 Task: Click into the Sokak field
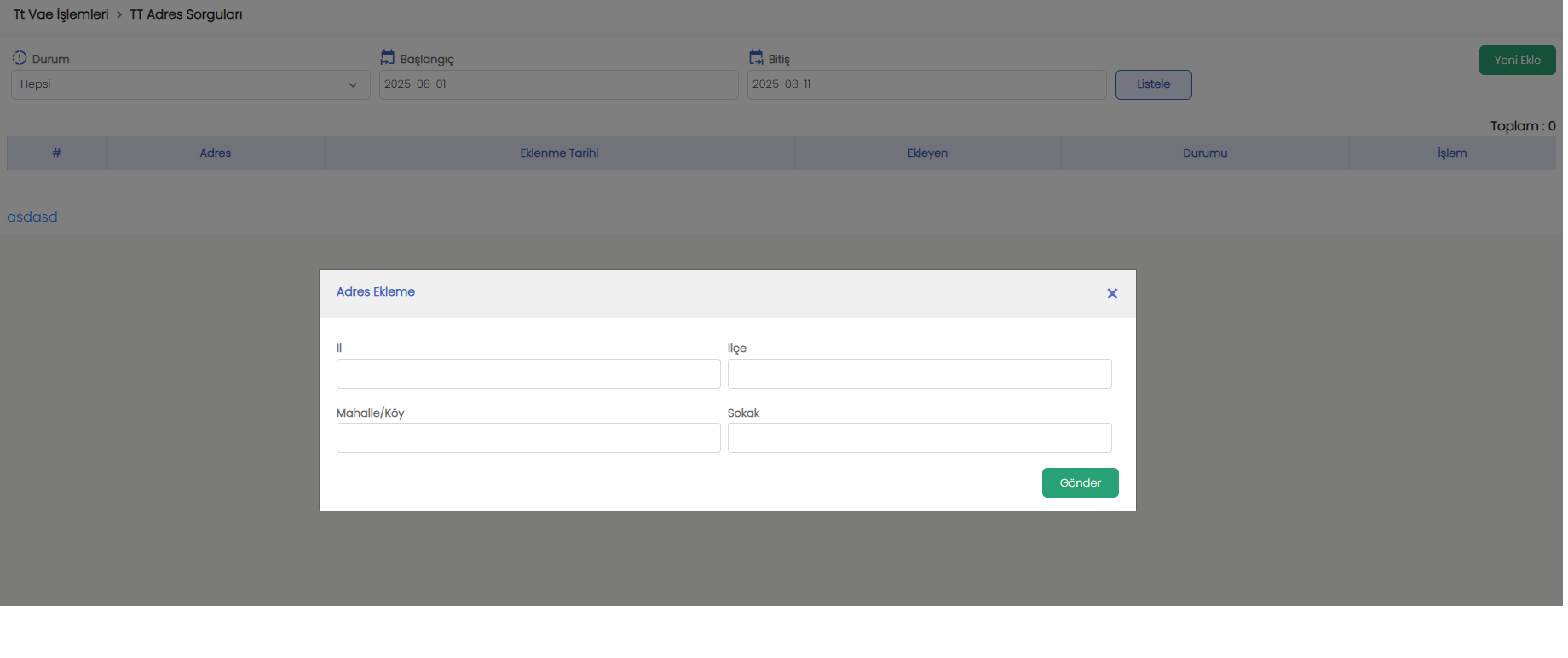point(919,438)
